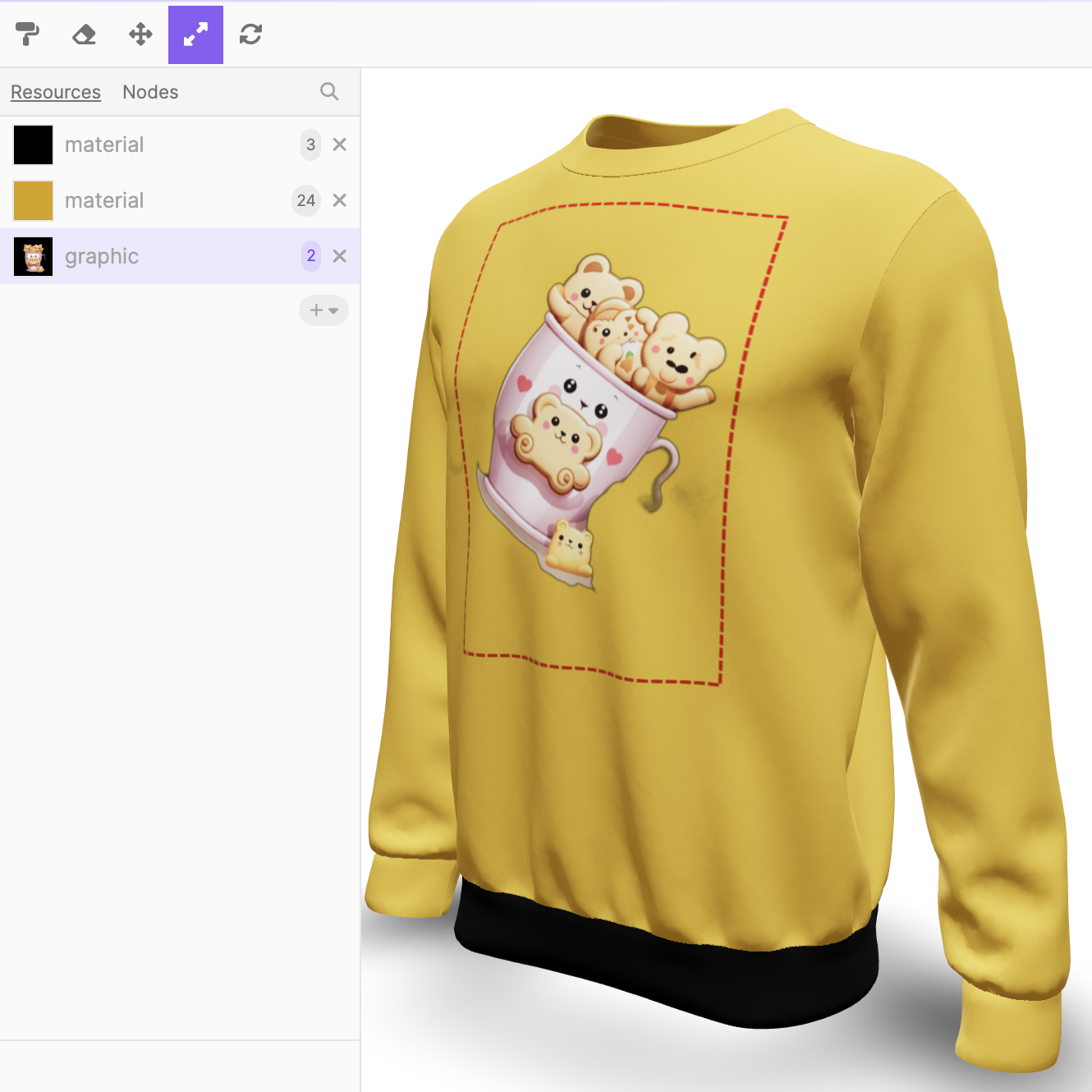Click the graphic's usage count badge 2
The width and height of the screenshot is (1092, 1092).
click(310, 256)
